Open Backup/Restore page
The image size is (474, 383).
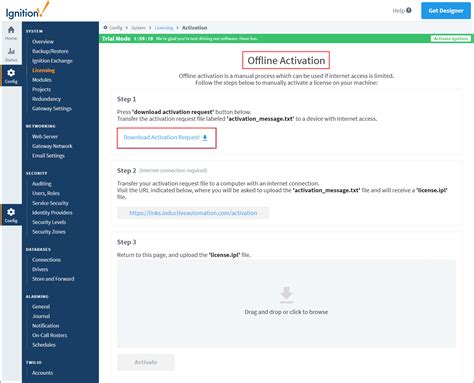click(50, 51)
